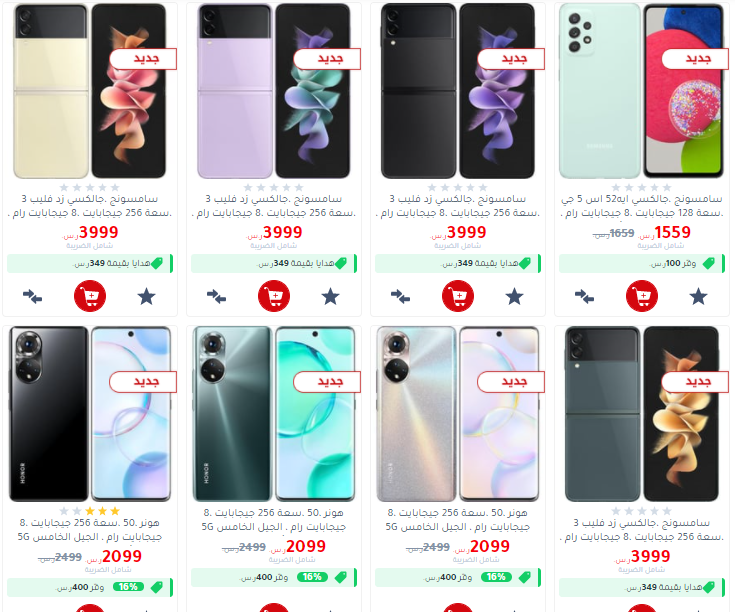Add lavender Galaxy Z Flip 3 to cart
This screenshot has height=612, width=735.
click(x=274, y=296)
